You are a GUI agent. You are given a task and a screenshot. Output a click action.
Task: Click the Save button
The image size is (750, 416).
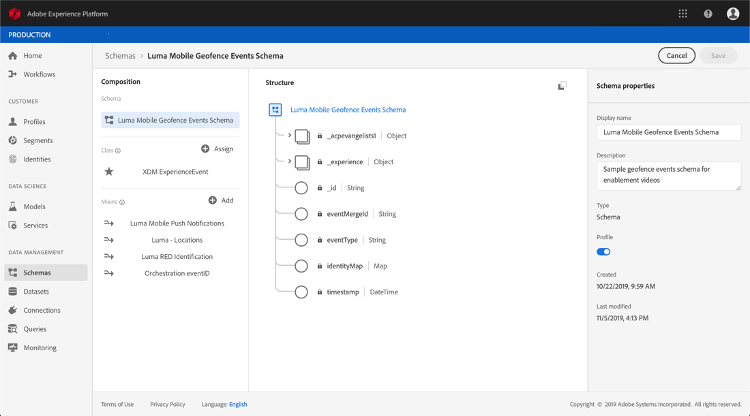pyautogui.click(x=718, y=55)
